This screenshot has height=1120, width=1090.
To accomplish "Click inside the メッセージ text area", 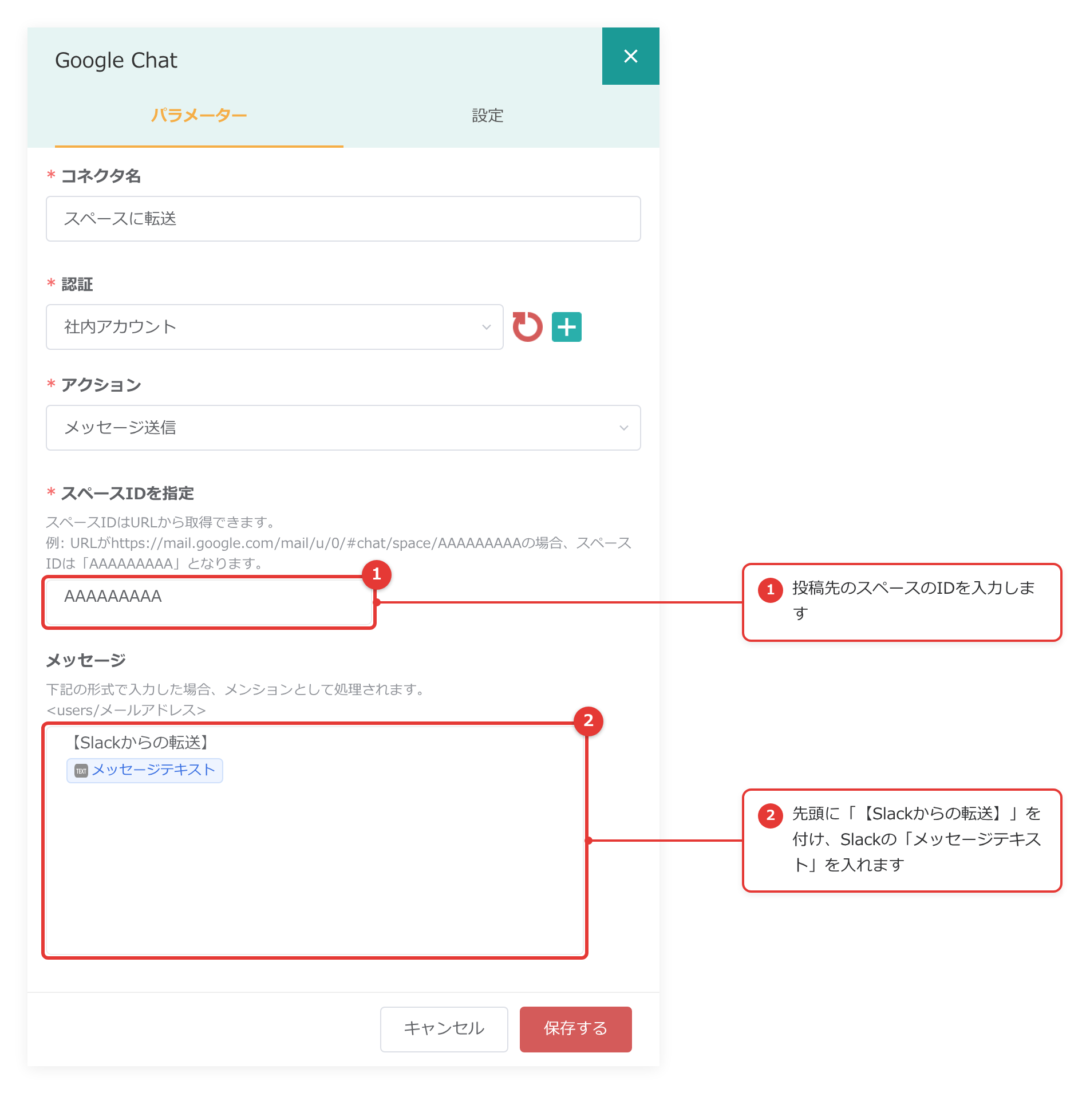I will tap(315, 841).
